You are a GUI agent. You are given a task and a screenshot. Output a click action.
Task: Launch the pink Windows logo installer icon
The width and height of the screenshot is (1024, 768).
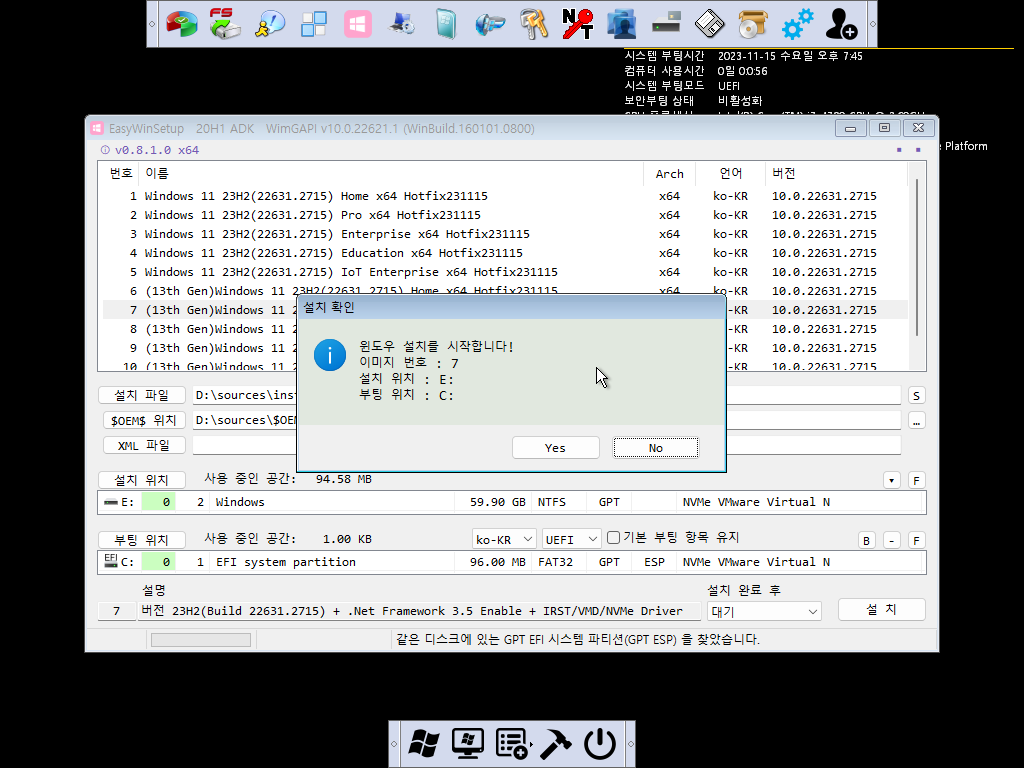pos(358,24)
